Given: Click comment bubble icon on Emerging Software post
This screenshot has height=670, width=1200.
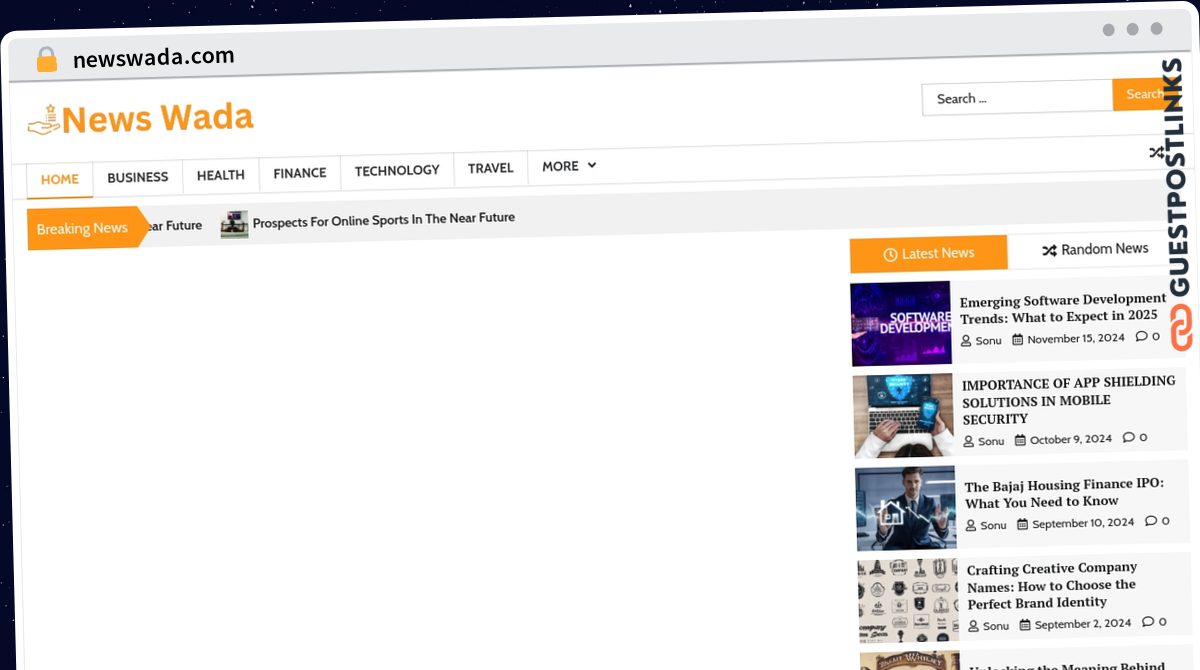Looking at the screenshot, I should 1141,336.
